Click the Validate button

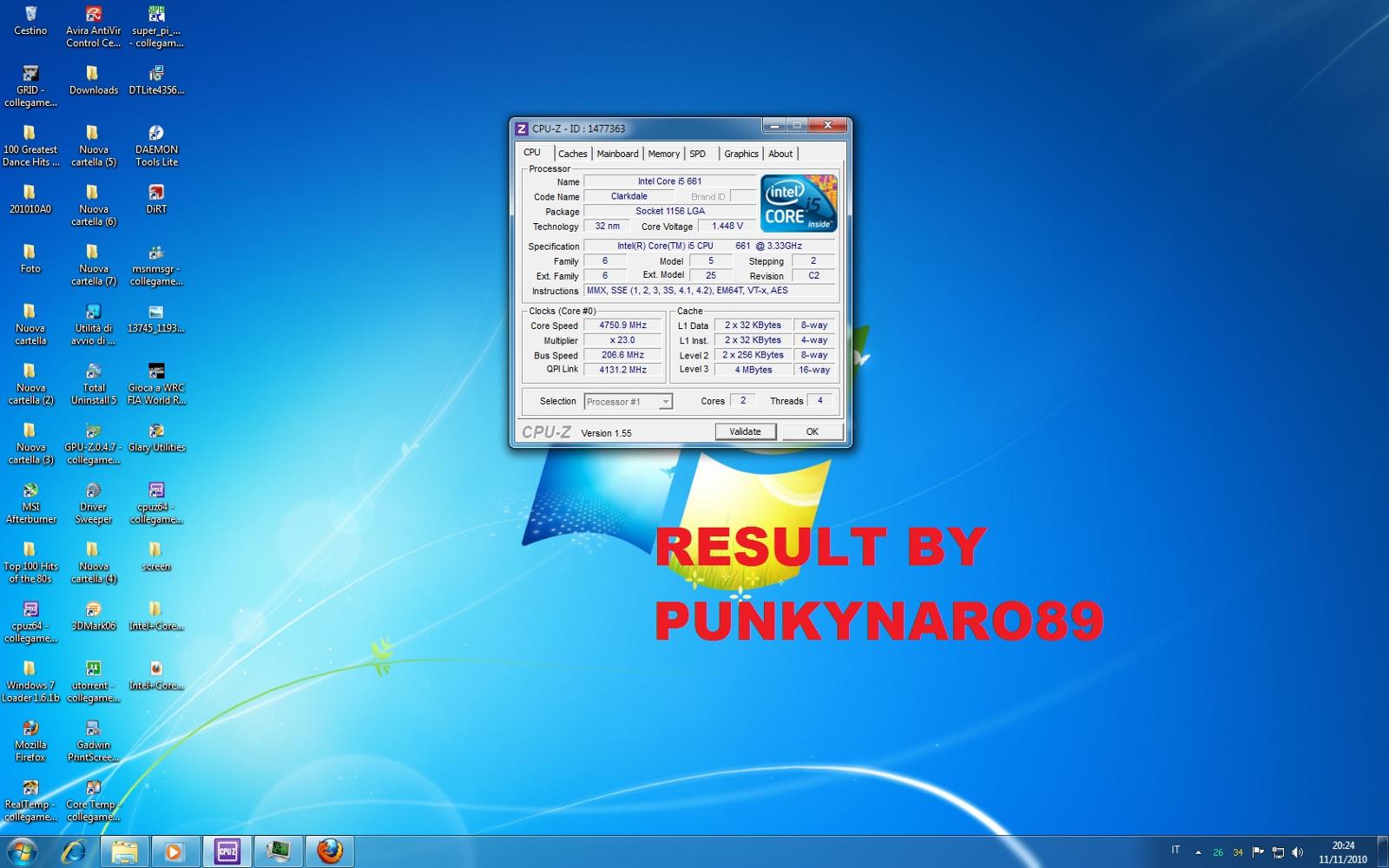(745, 431)
